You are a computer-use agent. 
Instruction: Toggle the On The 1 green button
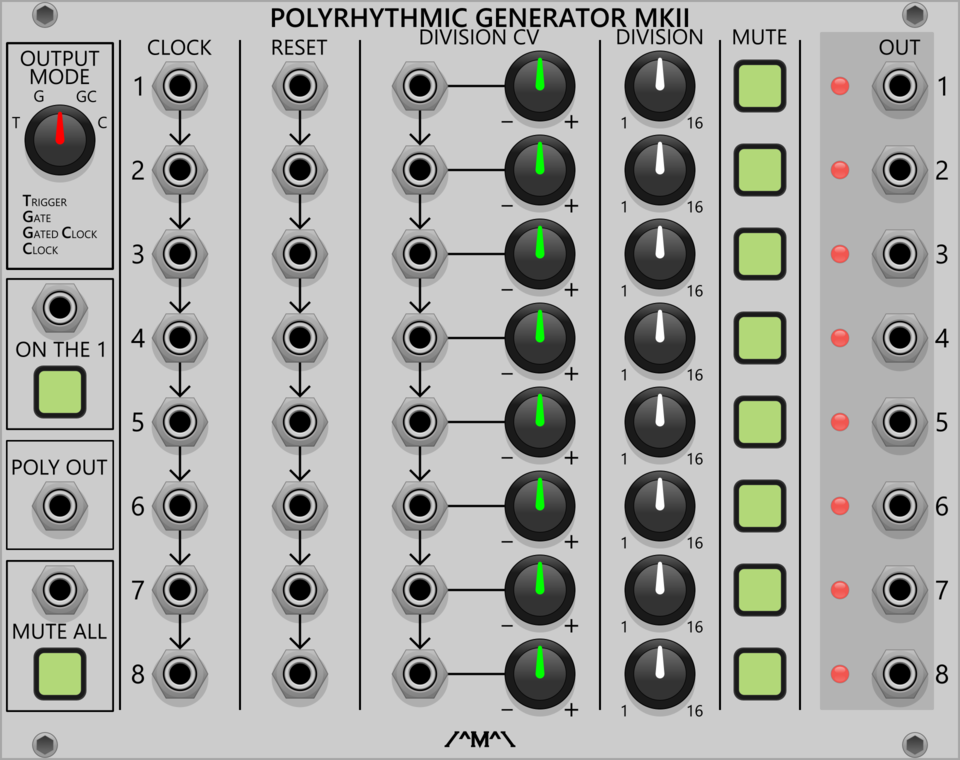click(60, 392)
